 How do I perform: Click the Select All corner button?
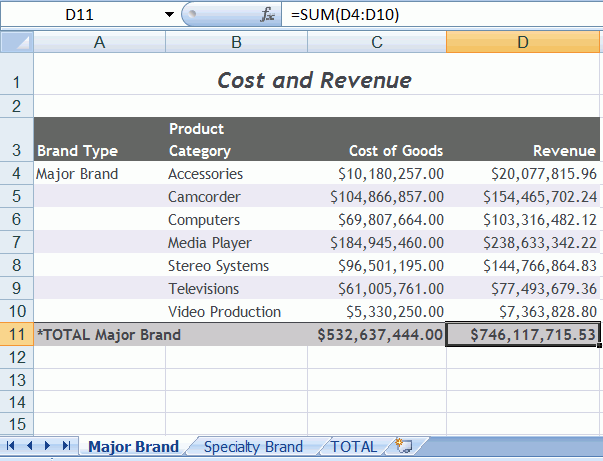tap(16, 42)
